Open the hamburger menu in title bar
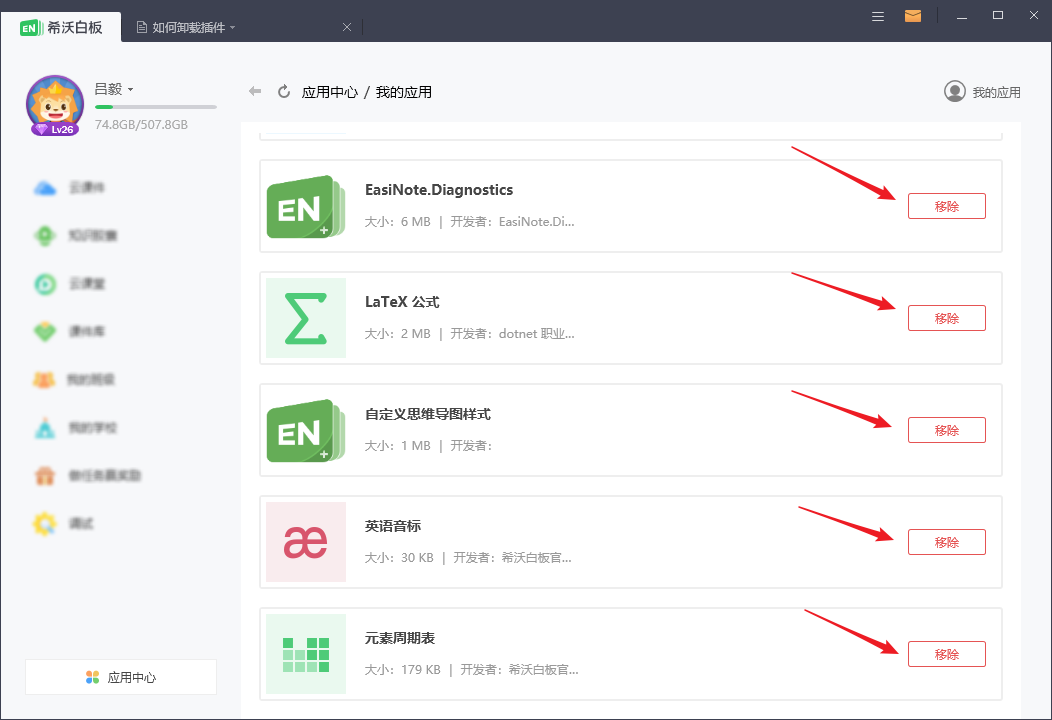Viewport: 1052px width, 720px height. [x=878, y=16]
